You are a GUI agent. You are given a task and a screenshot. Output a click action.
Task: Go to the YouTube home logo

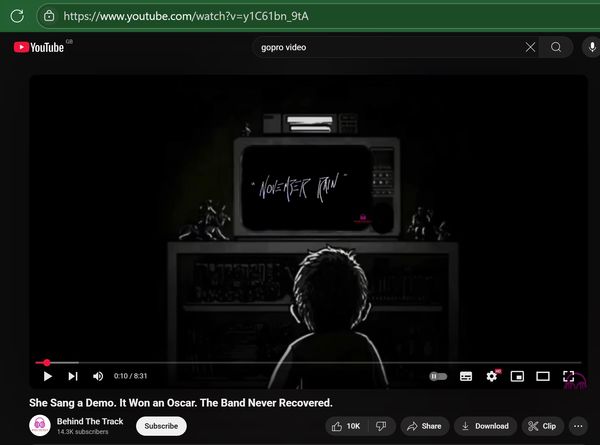point(39,47)
